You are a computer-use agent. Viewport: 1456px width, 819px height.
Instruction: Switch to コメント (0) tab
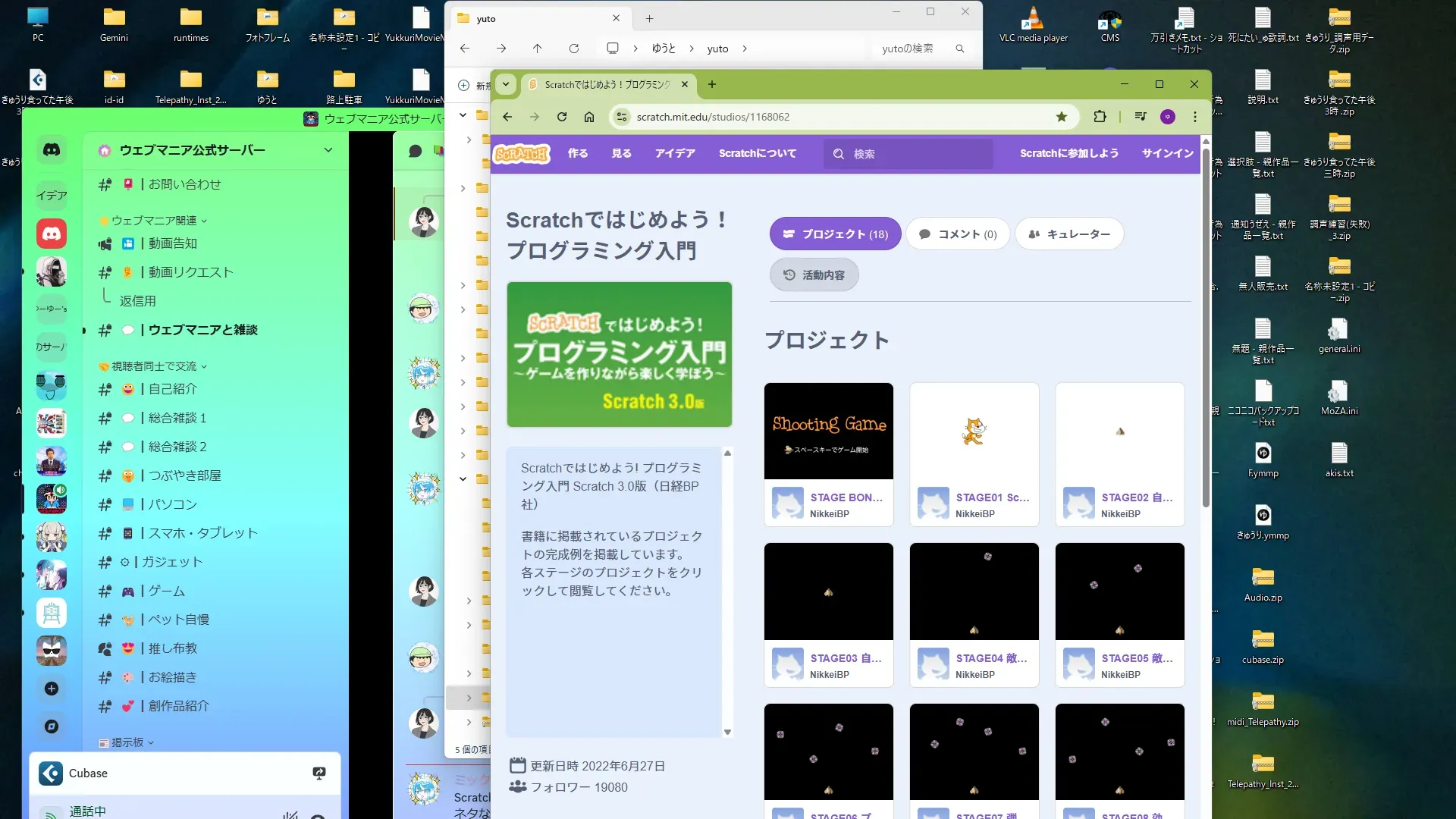pyautogui.click(x=958, y=234)
